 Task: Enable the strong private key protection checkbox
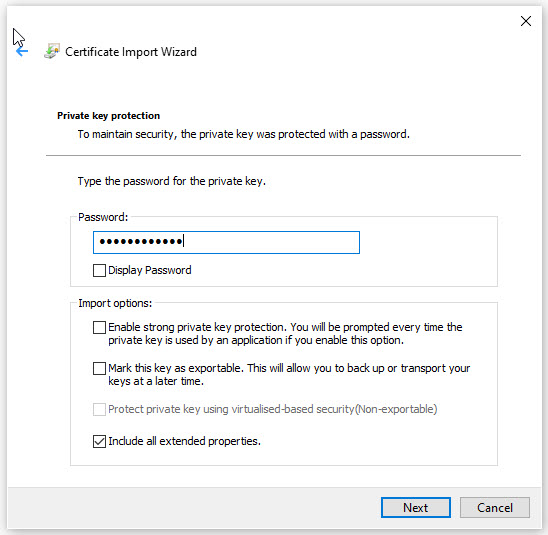99,327
